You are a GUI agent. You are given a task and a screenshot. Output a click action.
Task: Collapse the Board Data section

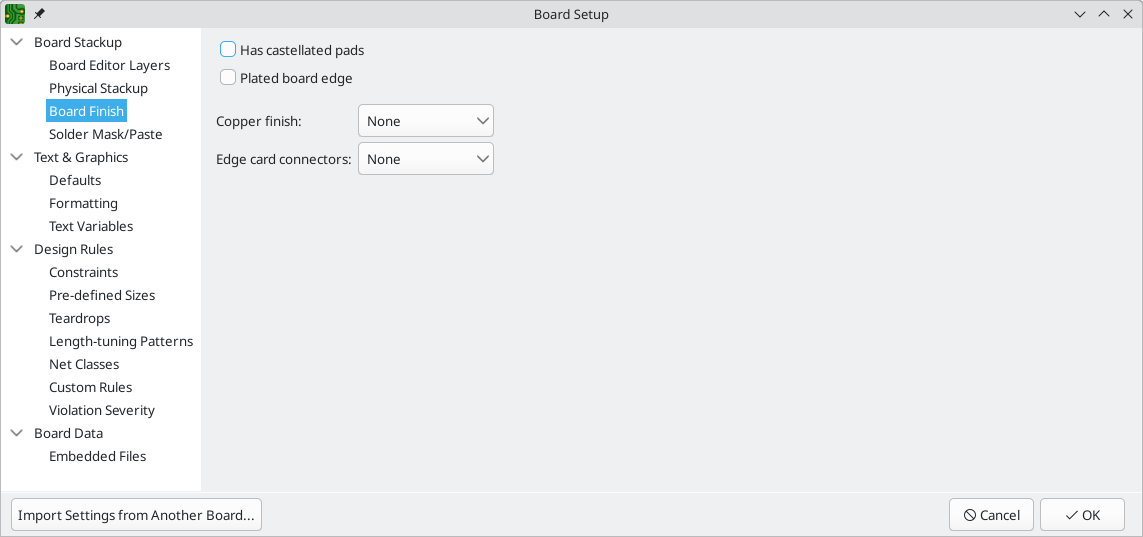pyautogui.click(x=16, y=433)
